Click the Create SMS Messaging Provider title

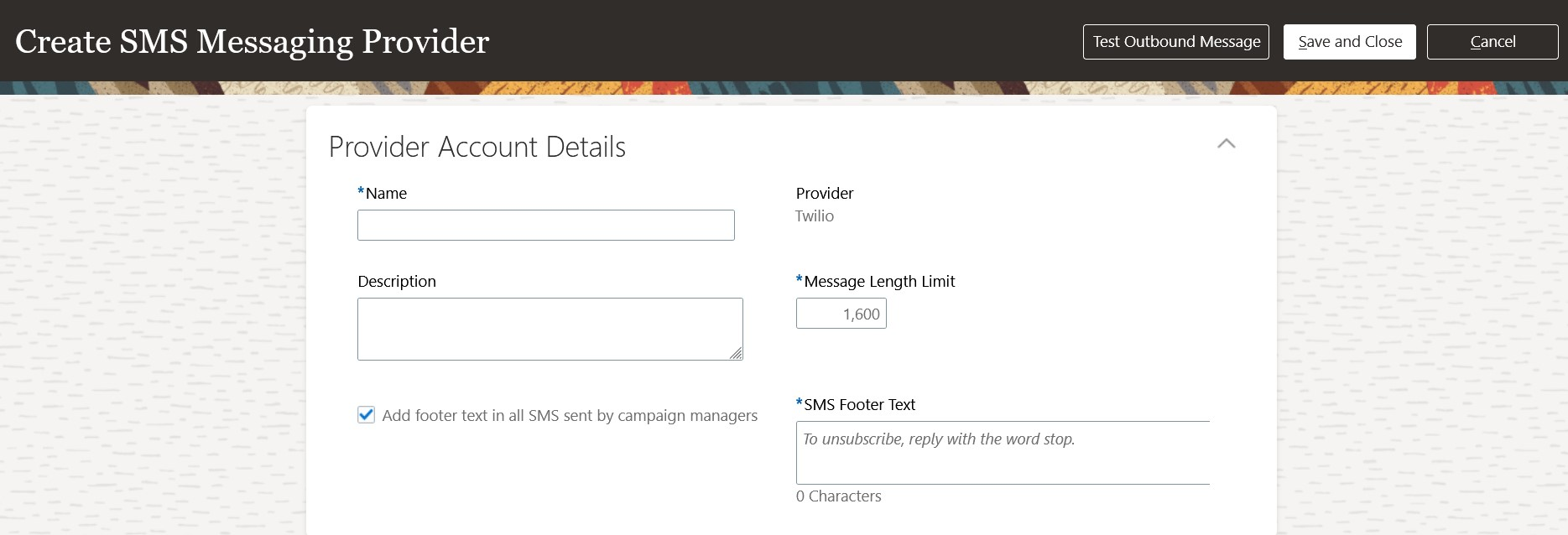click(252, 42)
